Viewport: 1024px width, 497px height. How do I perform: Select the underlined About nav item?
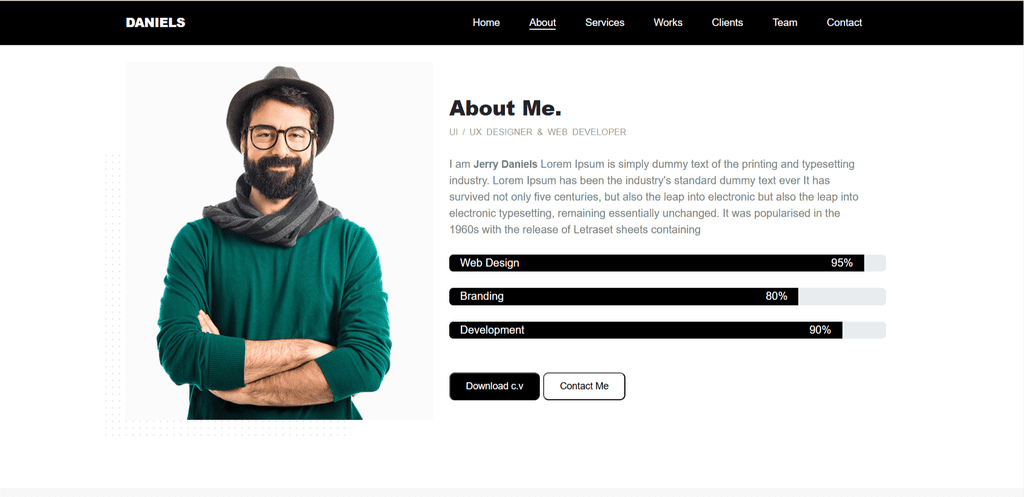click(542, 23)
